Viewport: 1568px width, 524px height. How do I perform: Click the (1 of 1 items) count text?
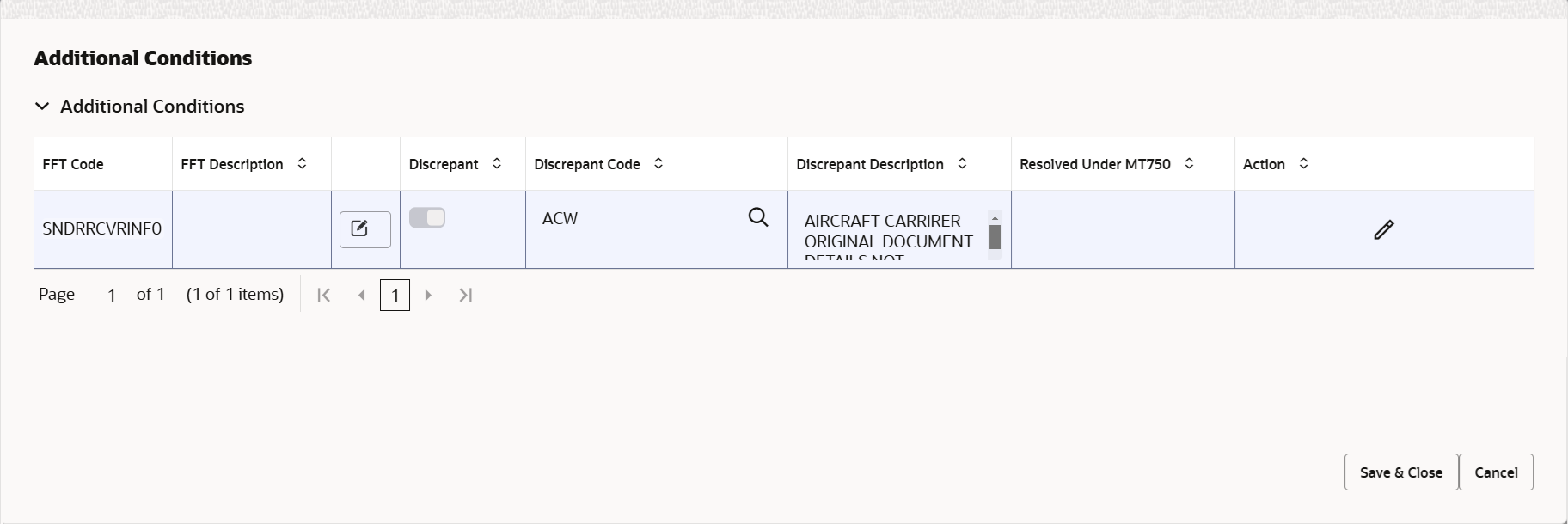tap(235, 294)
